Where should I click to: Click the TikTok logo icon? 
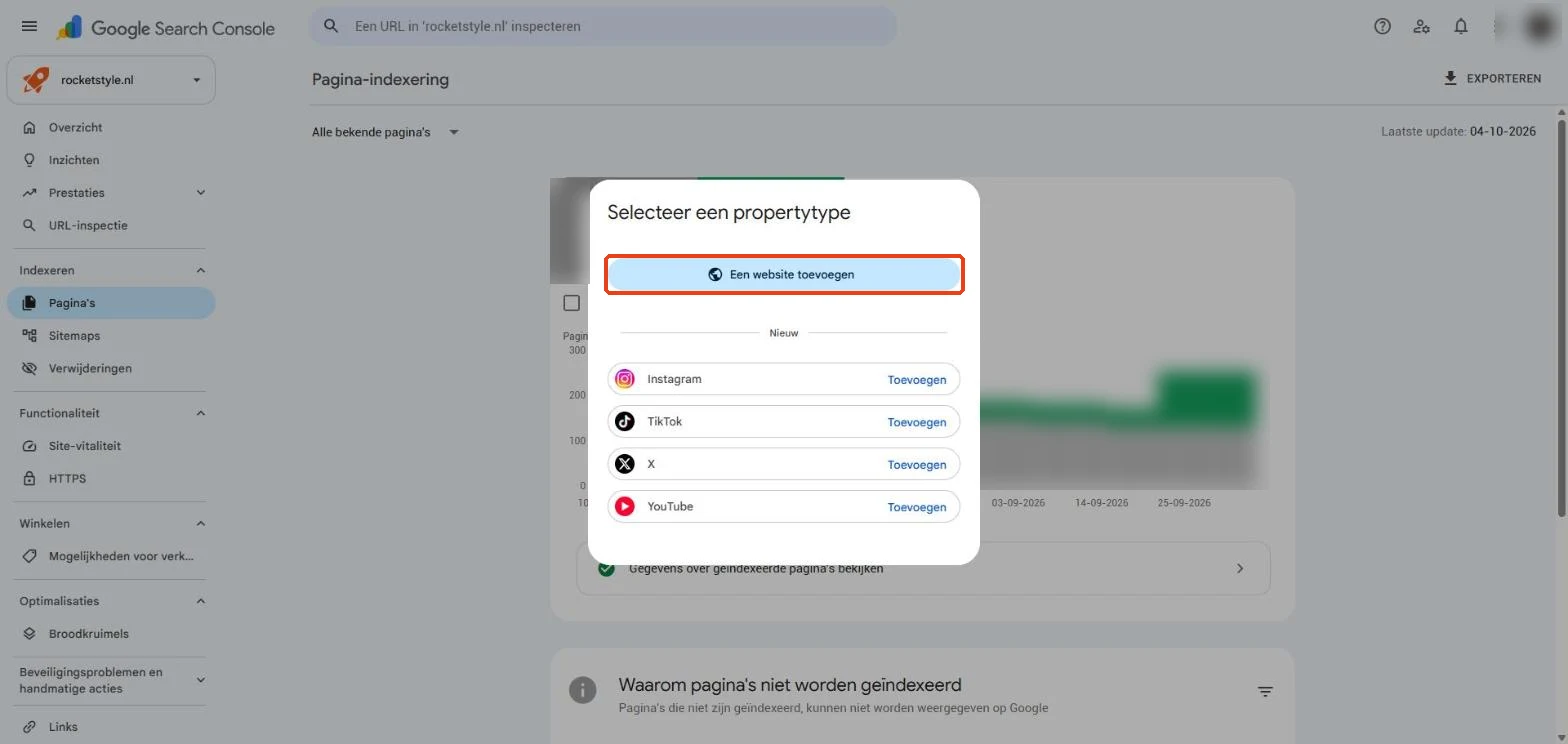tap(625, 422)
